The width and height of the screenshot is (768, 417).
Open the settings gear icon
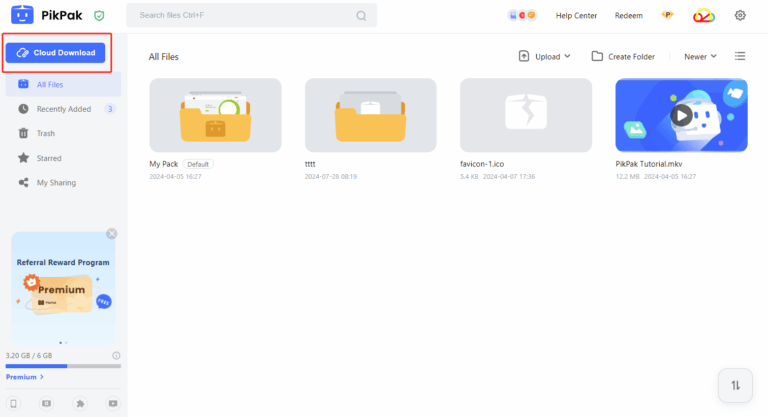(740, 15)
